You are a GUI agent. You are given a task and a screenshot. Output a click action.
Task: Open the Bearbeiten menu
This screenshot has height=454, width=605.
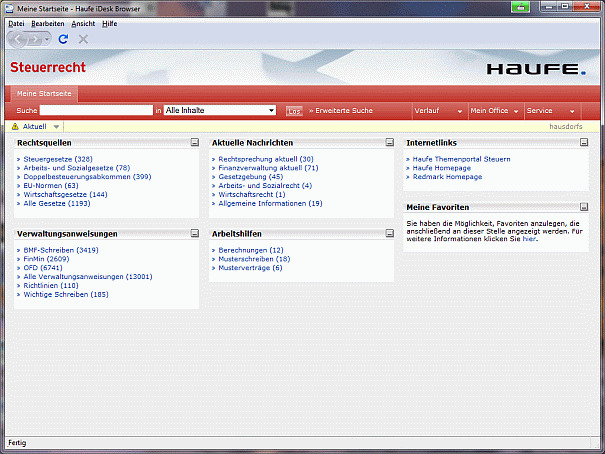pos(48,24)
